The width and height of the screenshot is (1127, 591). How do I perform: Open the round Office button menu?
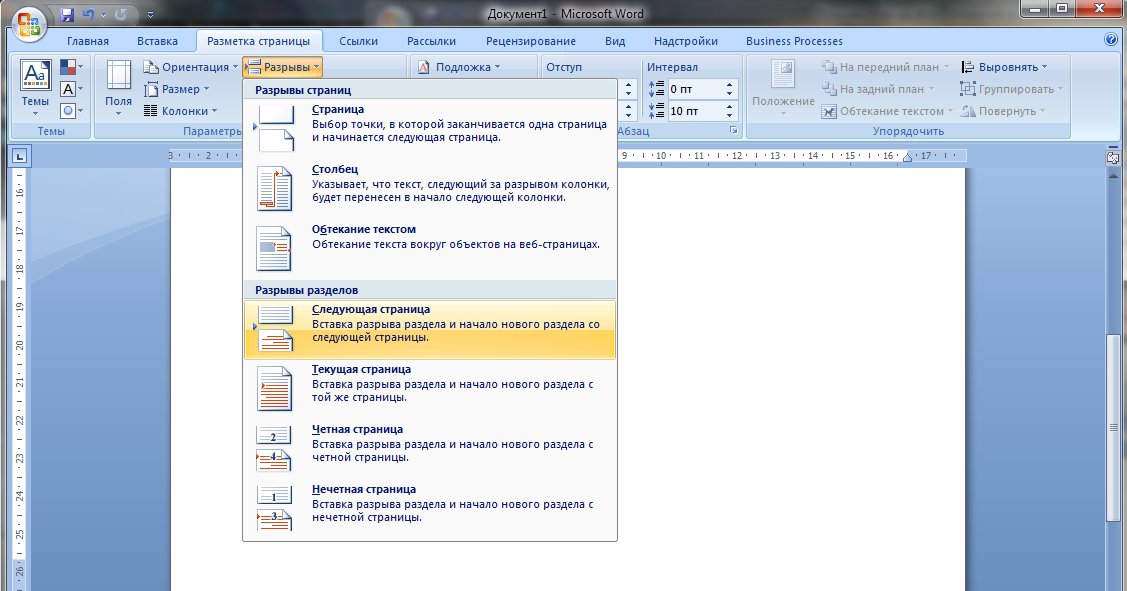pyautogui.click(x=29, y=24)
